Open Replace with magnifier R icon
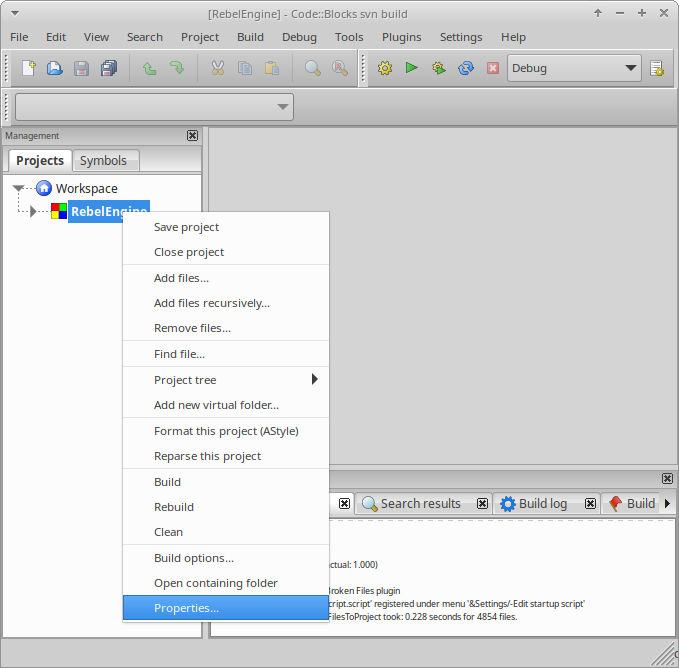 (340, 68)
